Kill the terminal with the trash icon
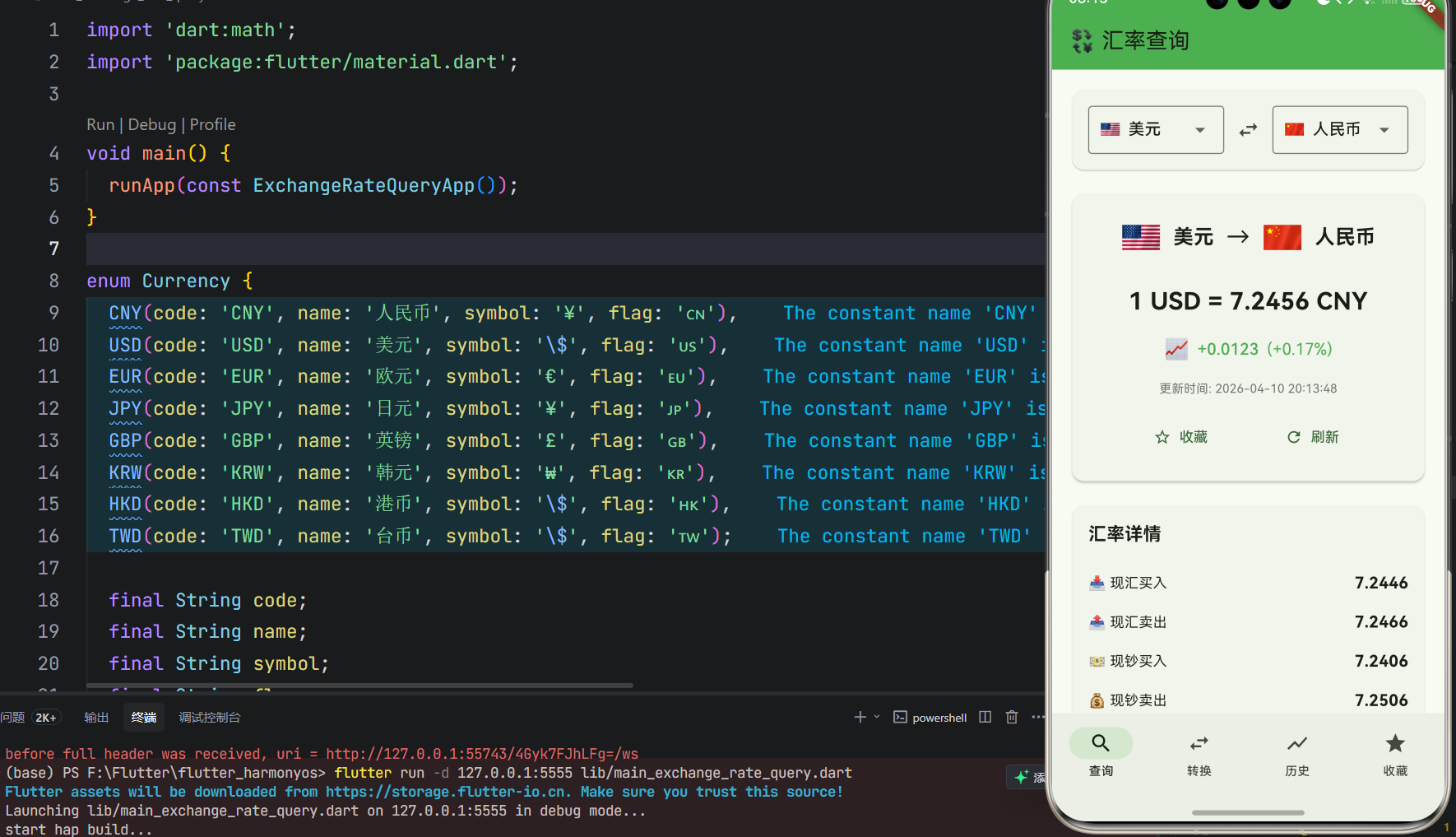This screenshot has height=837, width=1456. coord(1012,717)
